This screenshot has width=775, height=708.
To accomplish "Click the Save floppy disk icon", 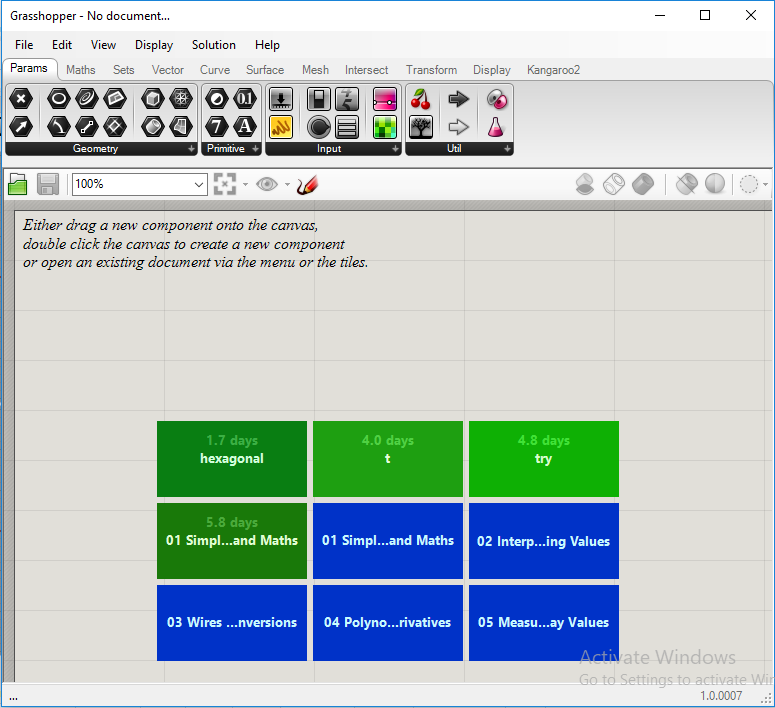I will pos(48,184).
